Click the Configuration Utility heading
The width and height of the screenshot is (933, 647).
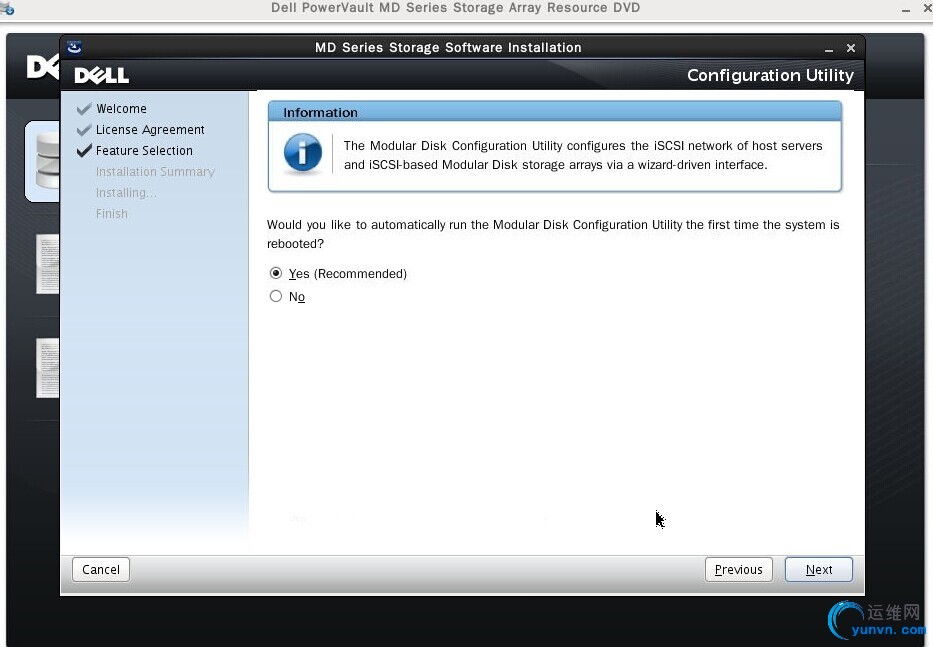[x=770, y=76]
